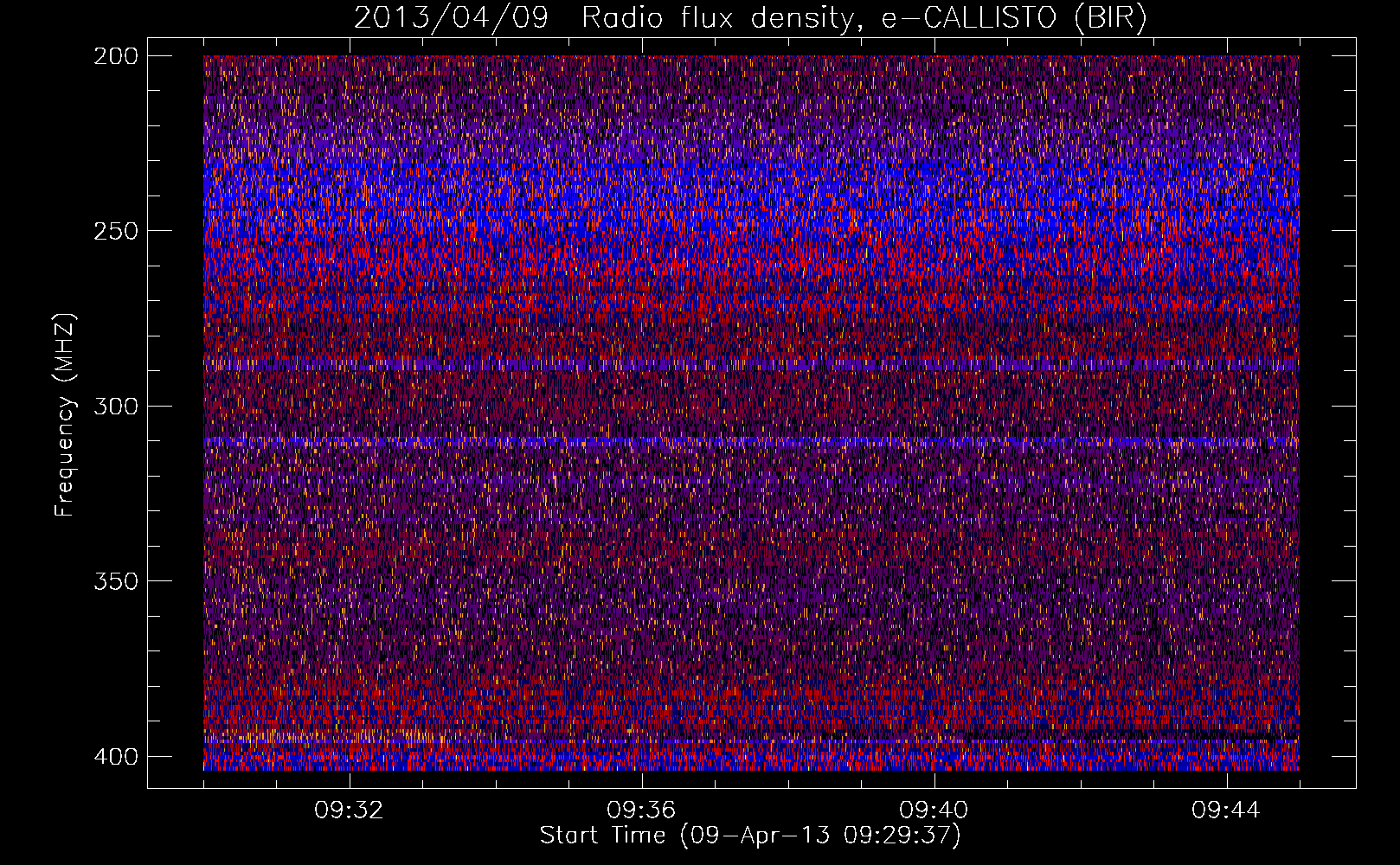Click the 09:36 time tick label
1400x865 pixels.
click(641, 811)
